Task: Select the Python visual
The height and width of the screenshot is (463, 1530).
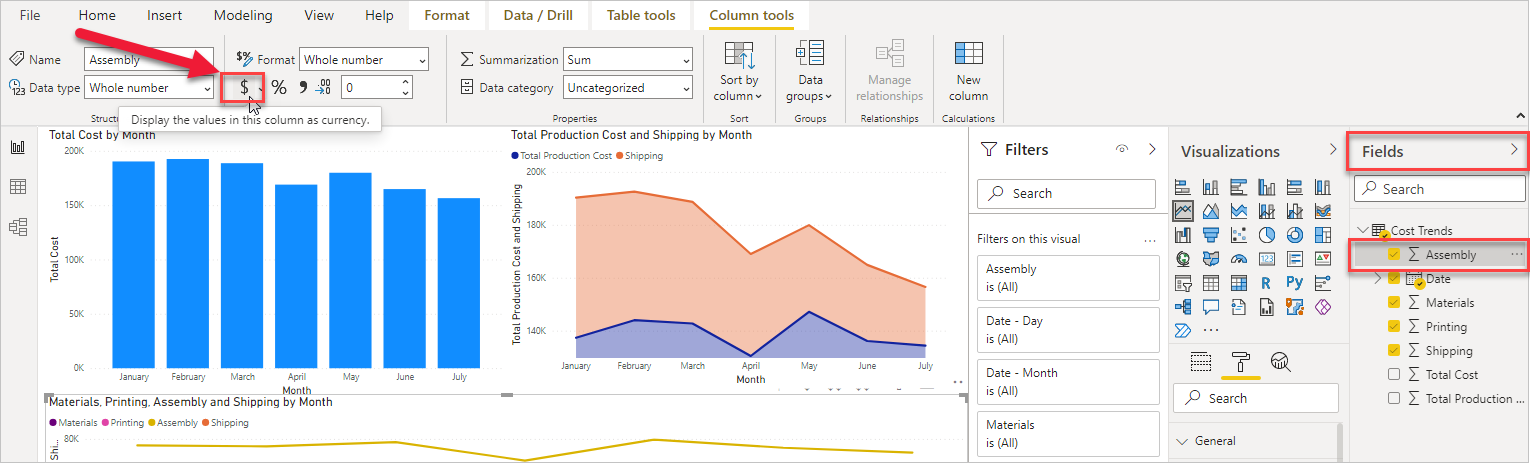Action: [x=1295, y=283]
